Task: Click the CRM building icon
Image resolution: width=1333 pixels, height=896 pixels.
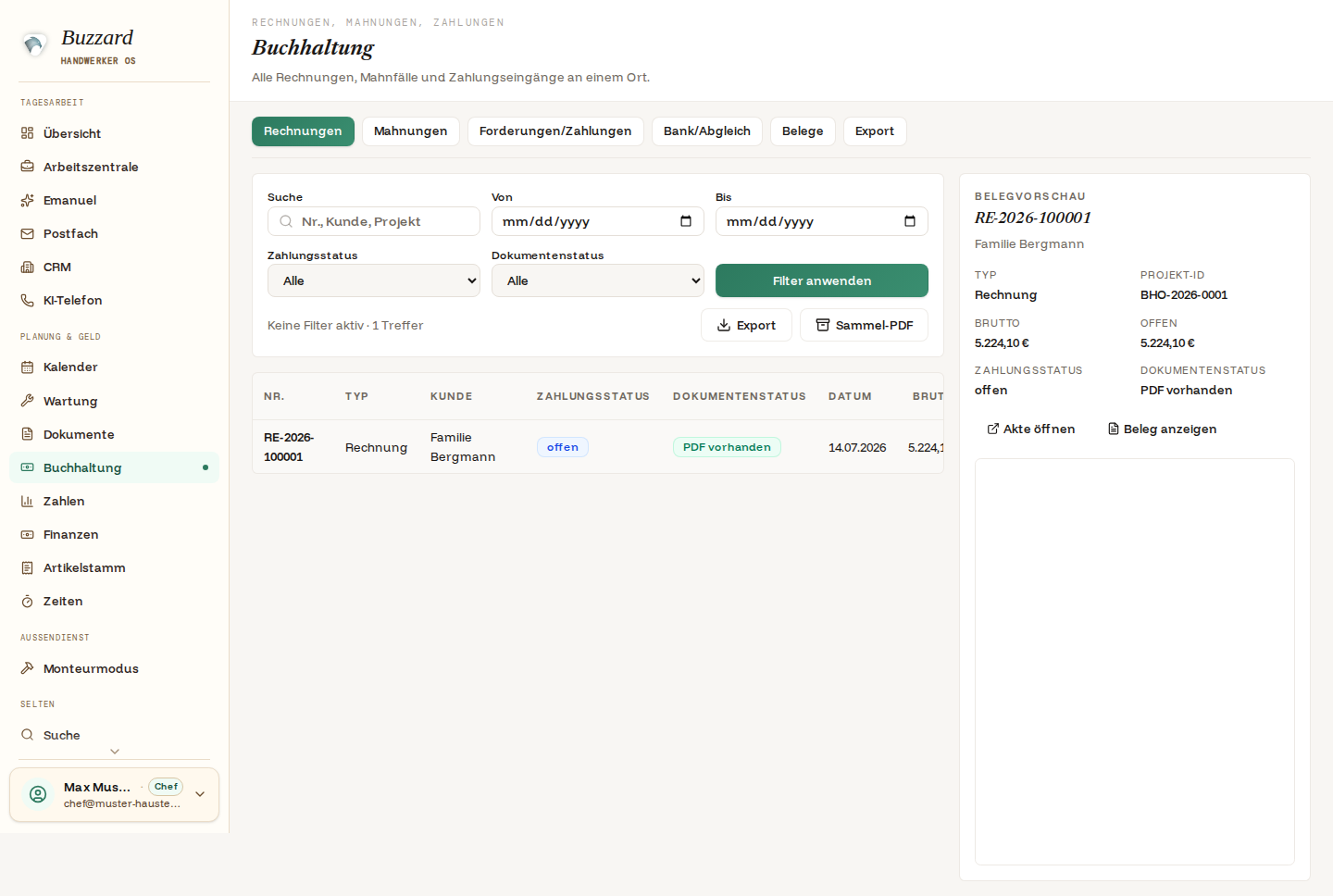Action: (28, 267)
